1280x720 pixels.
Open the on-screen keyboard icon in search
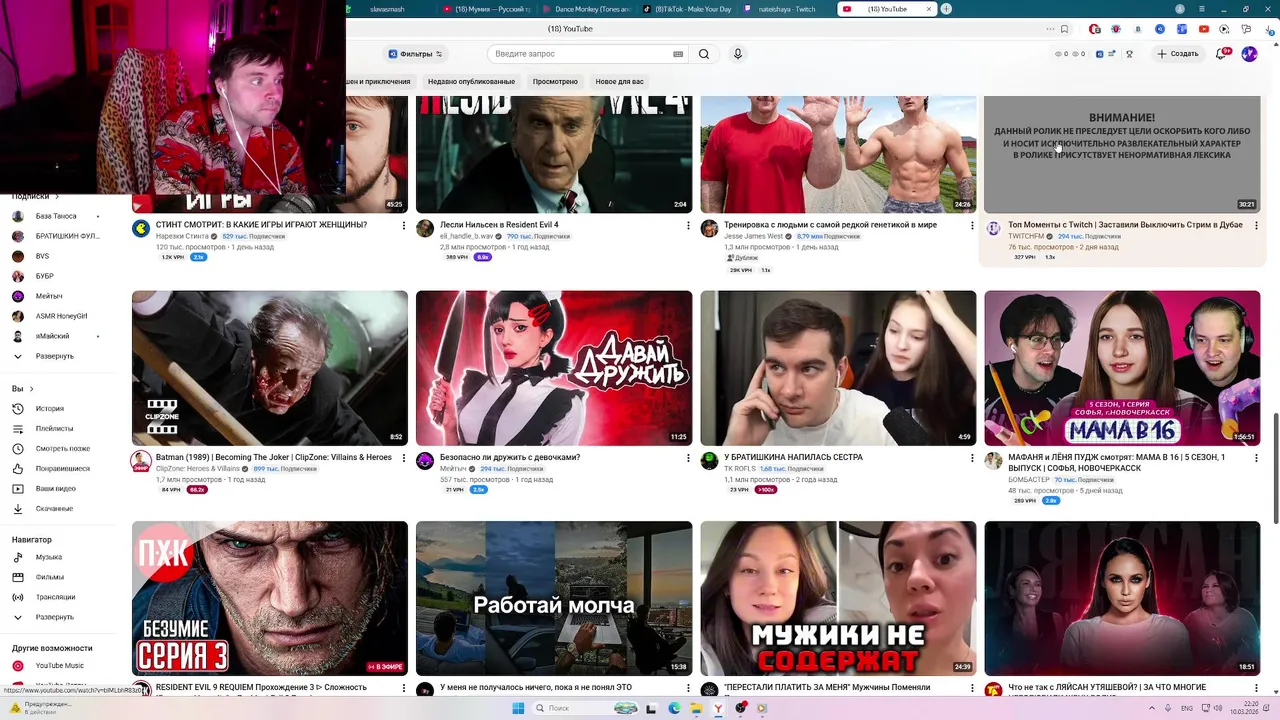[678, 54]
